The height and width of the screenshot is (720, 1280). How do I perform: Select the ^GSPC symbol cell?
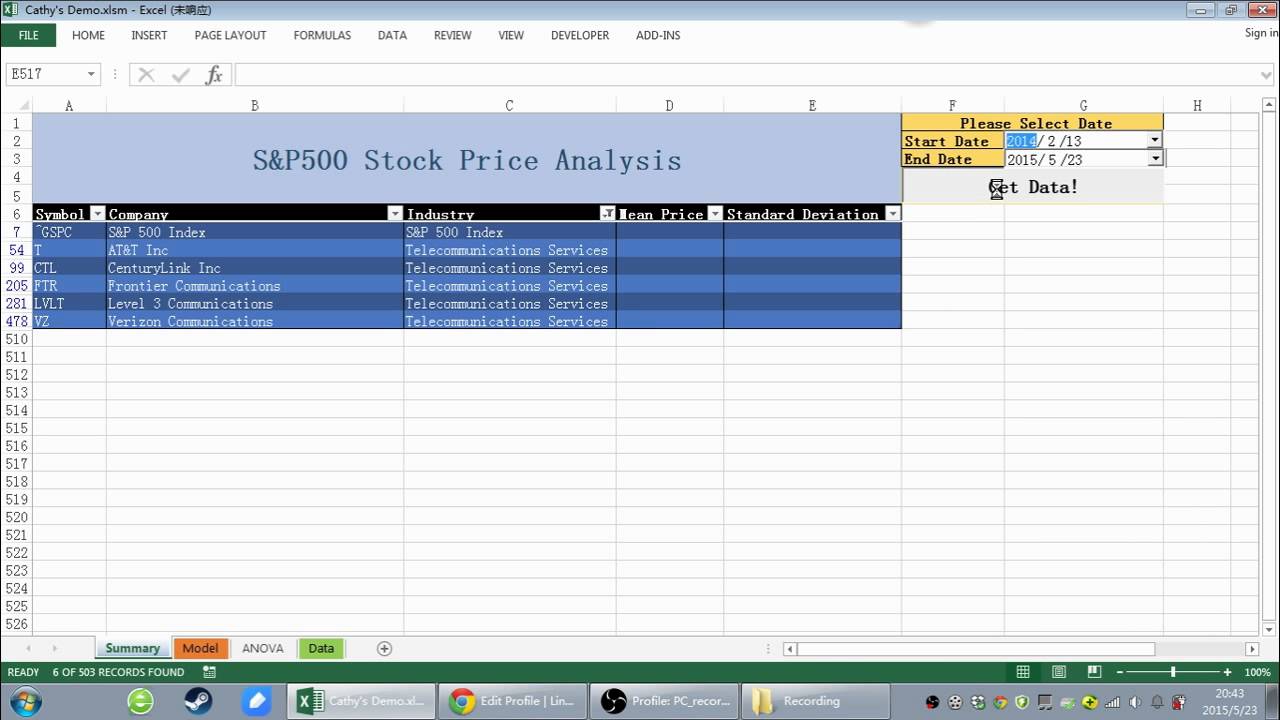pyautogui.click(x=69, y=232)
